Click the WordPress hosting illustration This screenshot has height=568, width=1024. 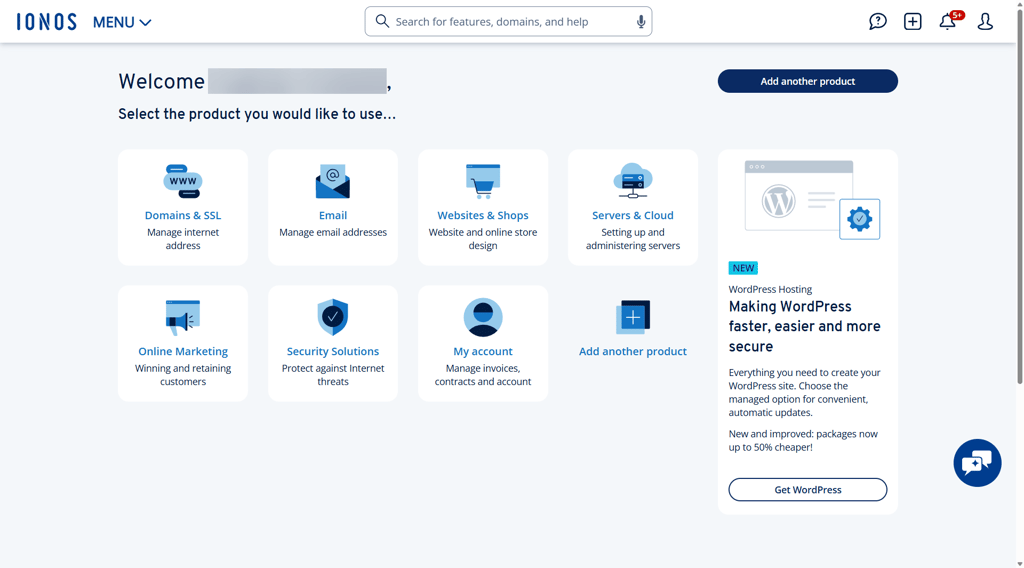812,200
